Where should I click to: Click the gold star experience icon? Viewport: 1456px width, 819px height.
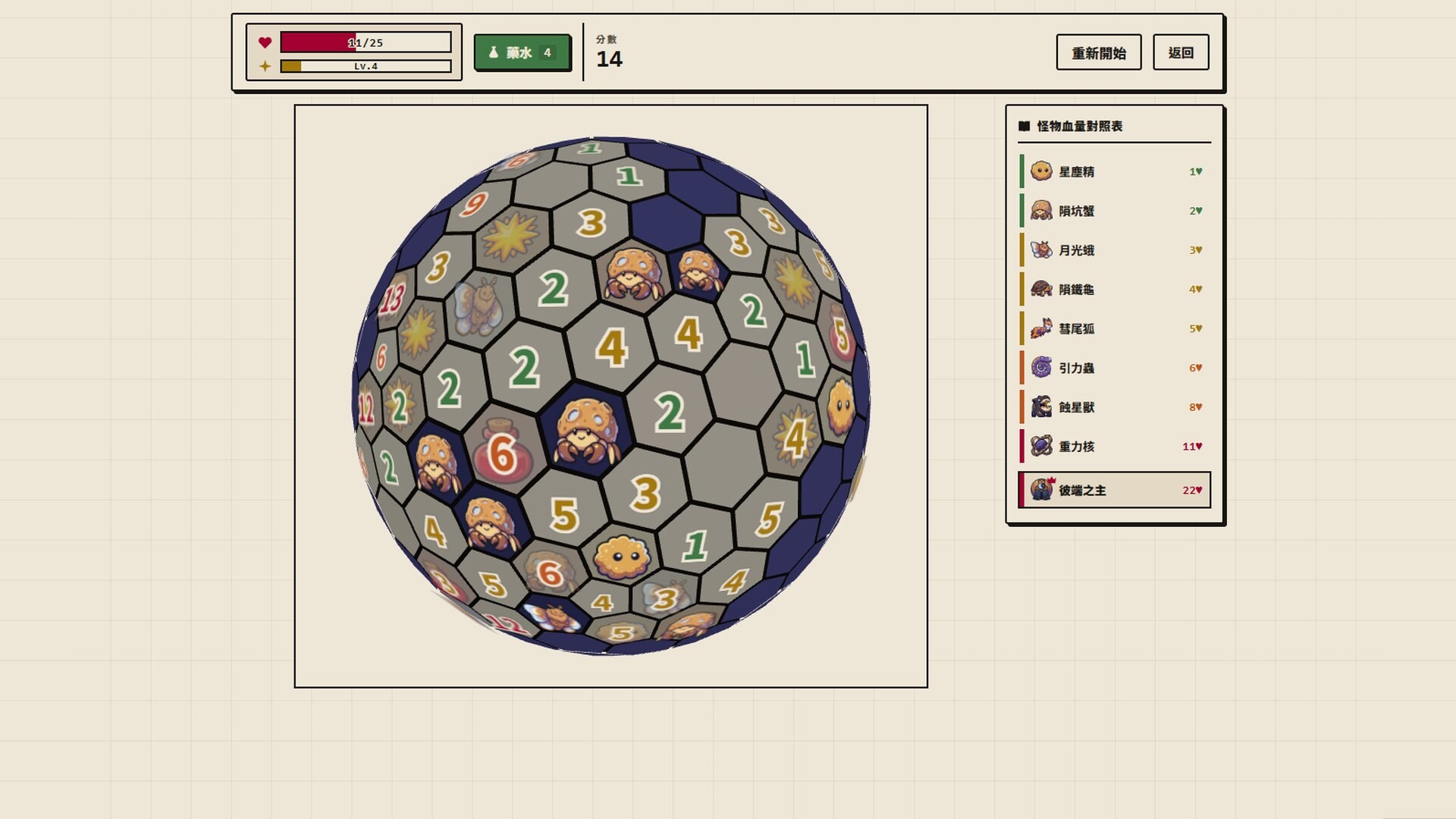[x=265, y=66]
